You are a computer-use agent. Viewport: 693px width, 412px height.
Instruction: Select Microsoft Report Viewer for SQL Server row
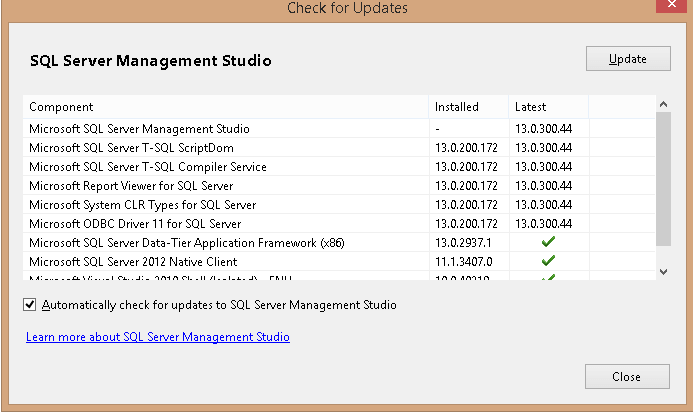pyautogui.click(x=339, y=186)
